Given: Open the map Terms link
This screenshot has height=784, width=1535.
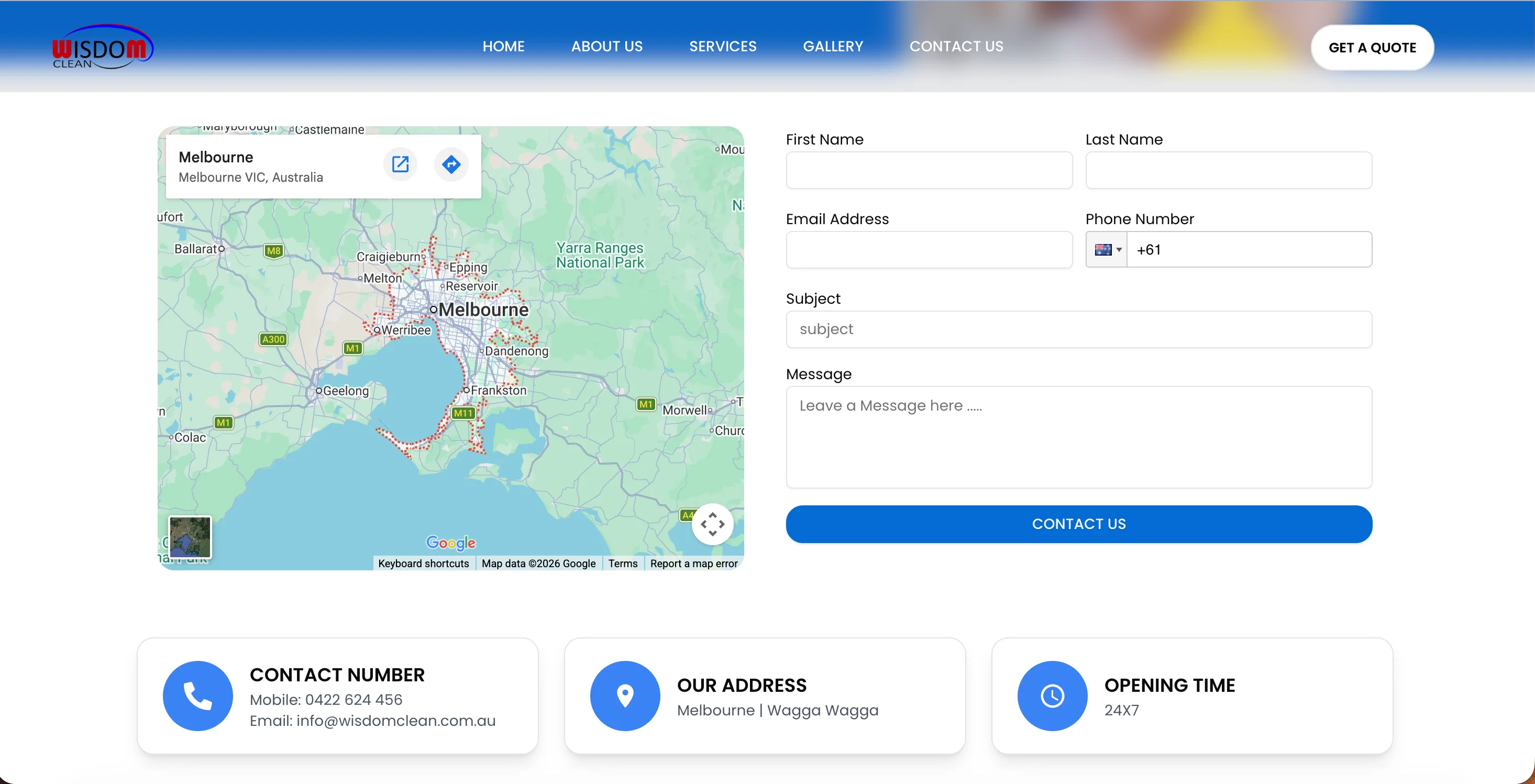Looking at the screenshot, I should coord(623,564).
